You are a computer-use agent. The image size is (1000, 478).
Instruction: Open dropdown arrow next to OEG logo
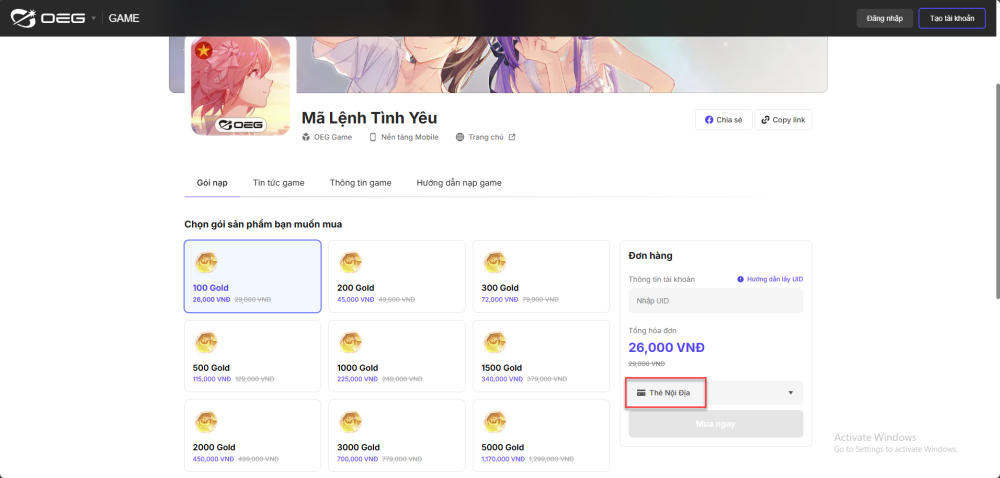[x=94, y=18]
